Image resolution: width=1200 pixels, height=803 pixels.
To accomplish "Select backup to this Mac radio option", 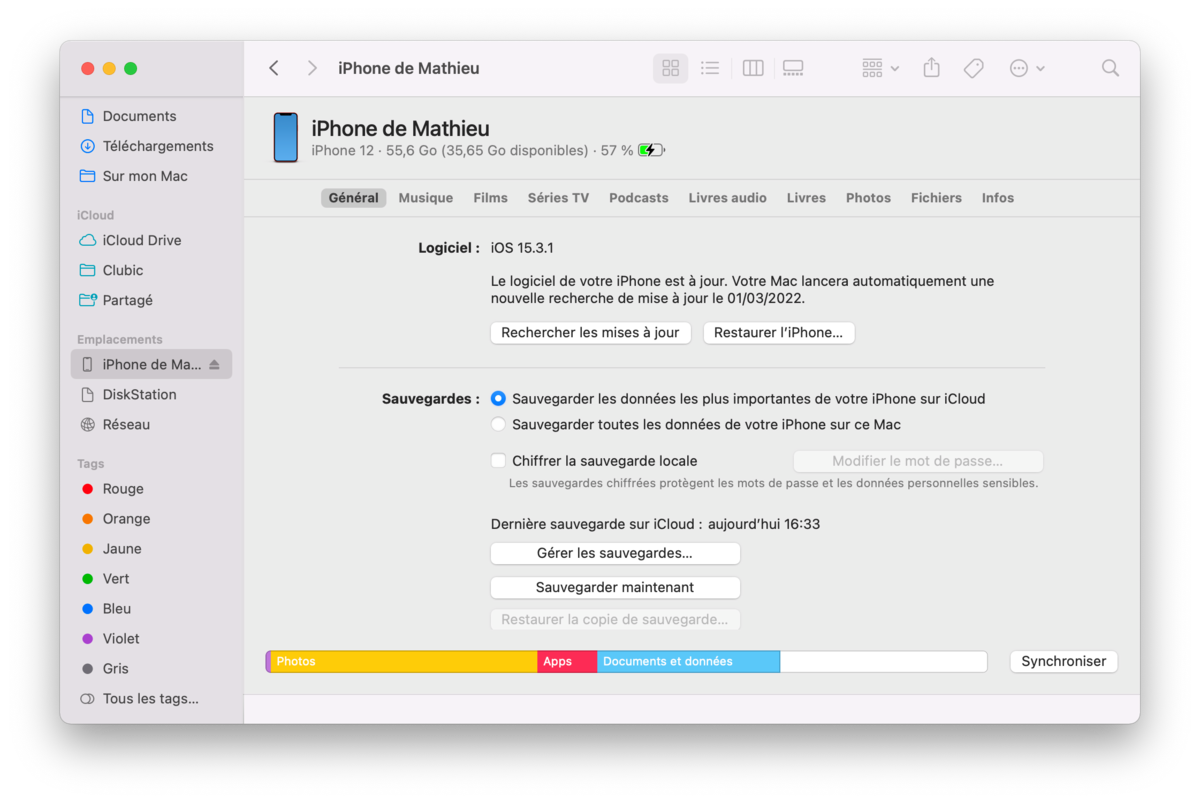I will pyautogui.click(x=499, y=425).
